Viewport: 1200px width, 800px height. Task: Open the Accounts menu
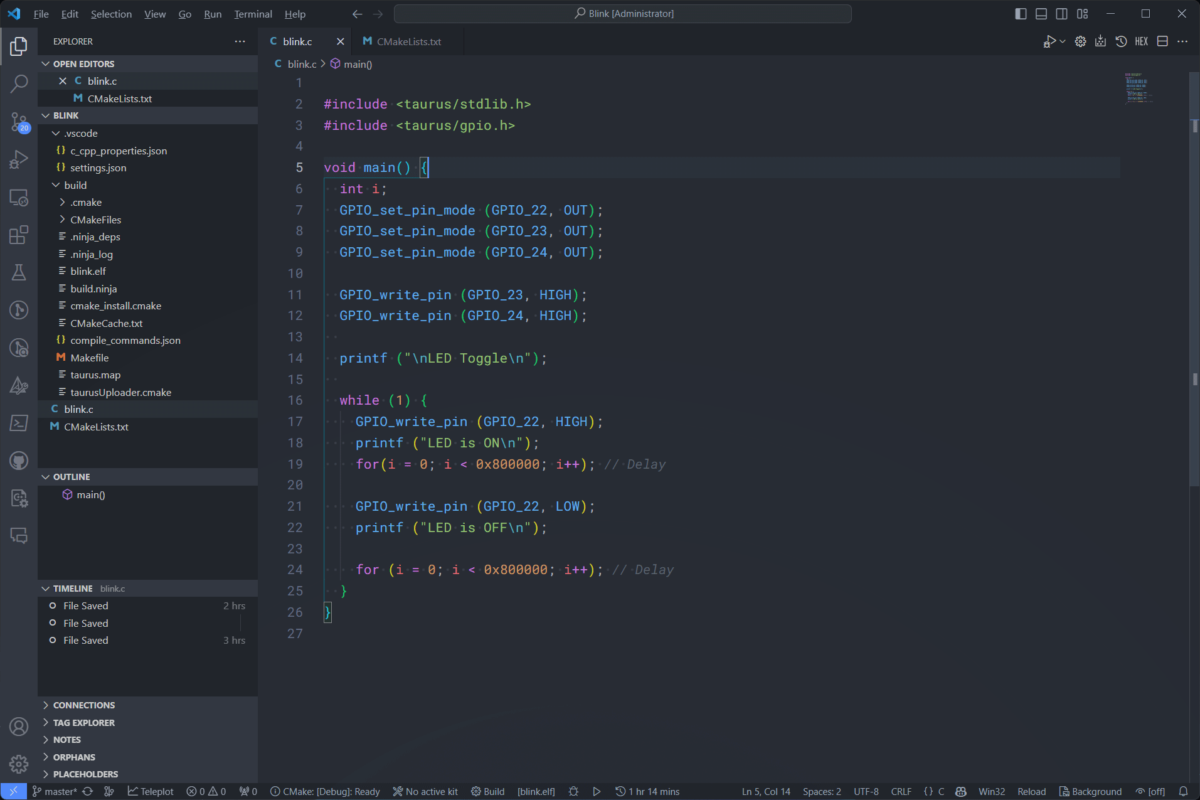click(18, 727)
